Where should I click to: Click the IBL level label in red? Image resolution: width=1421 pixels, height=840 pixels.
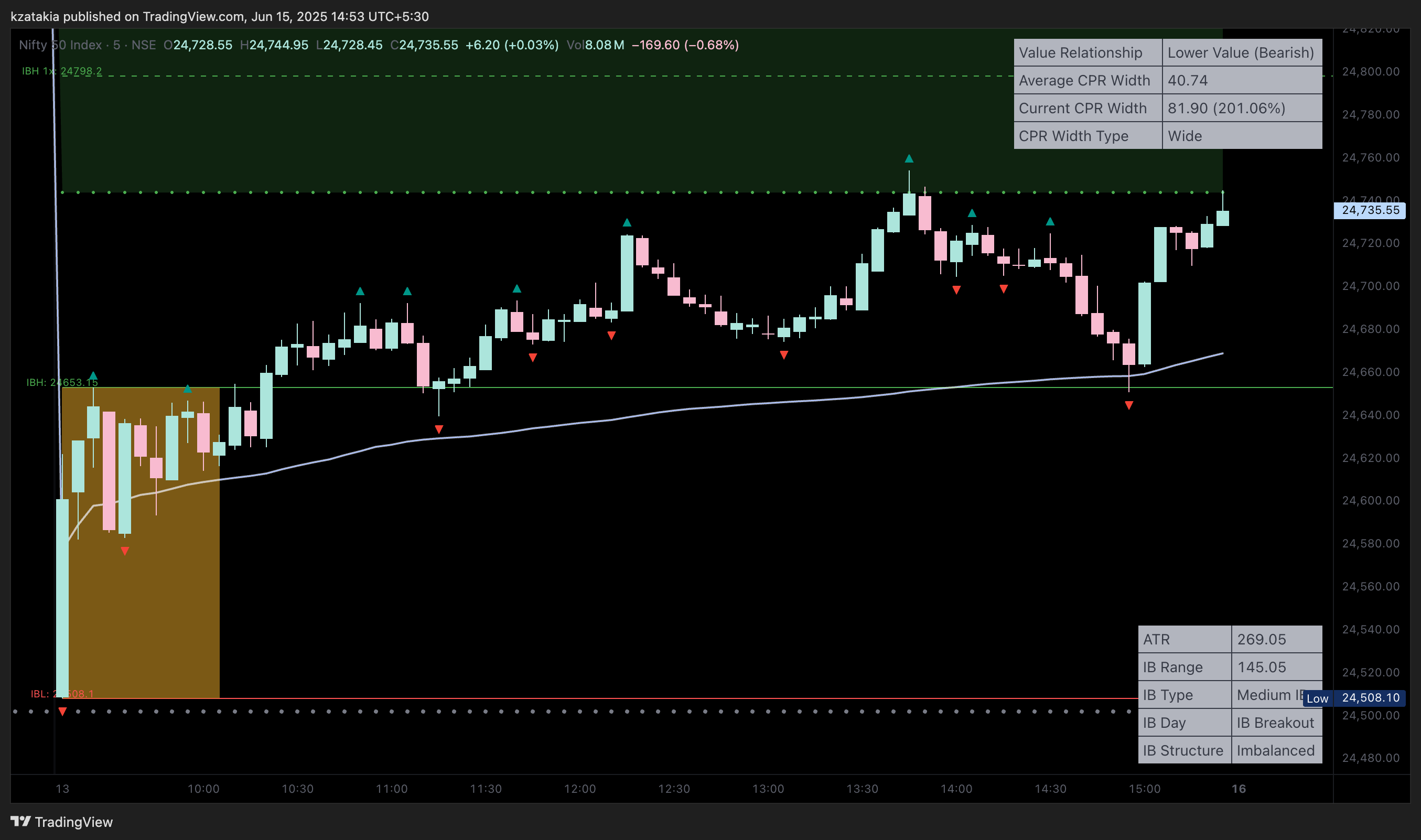pyautogui.click(x=62, y=693)
